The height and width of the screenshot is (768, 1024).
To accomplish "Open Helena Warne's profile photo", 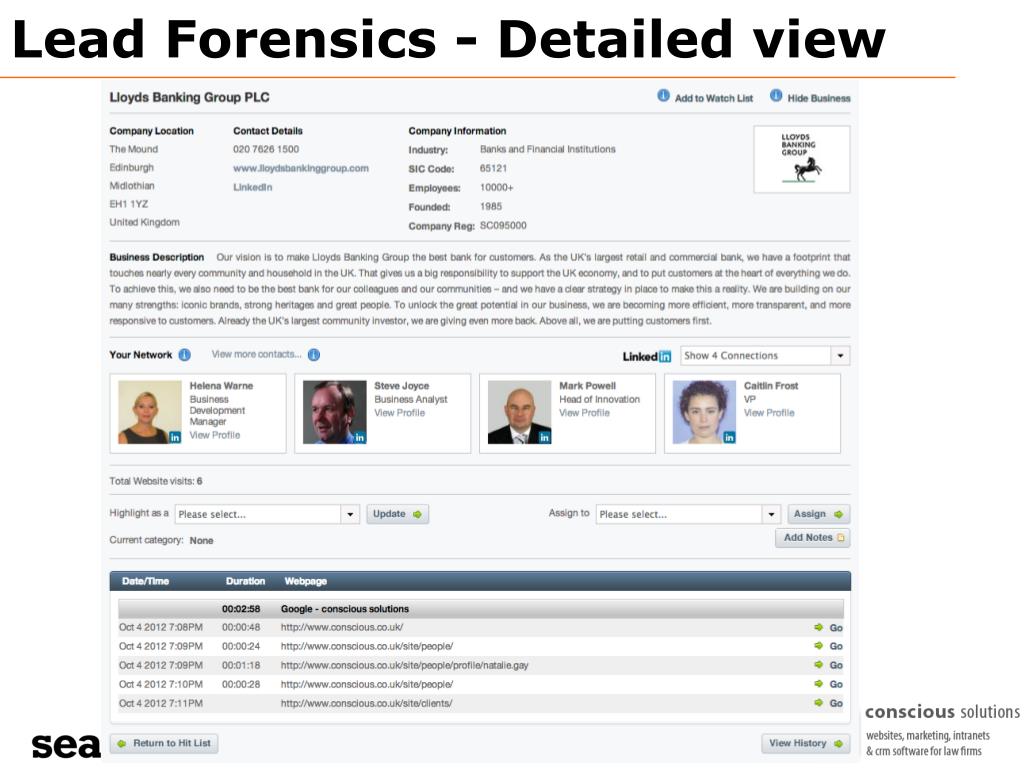I will (150, 412).
